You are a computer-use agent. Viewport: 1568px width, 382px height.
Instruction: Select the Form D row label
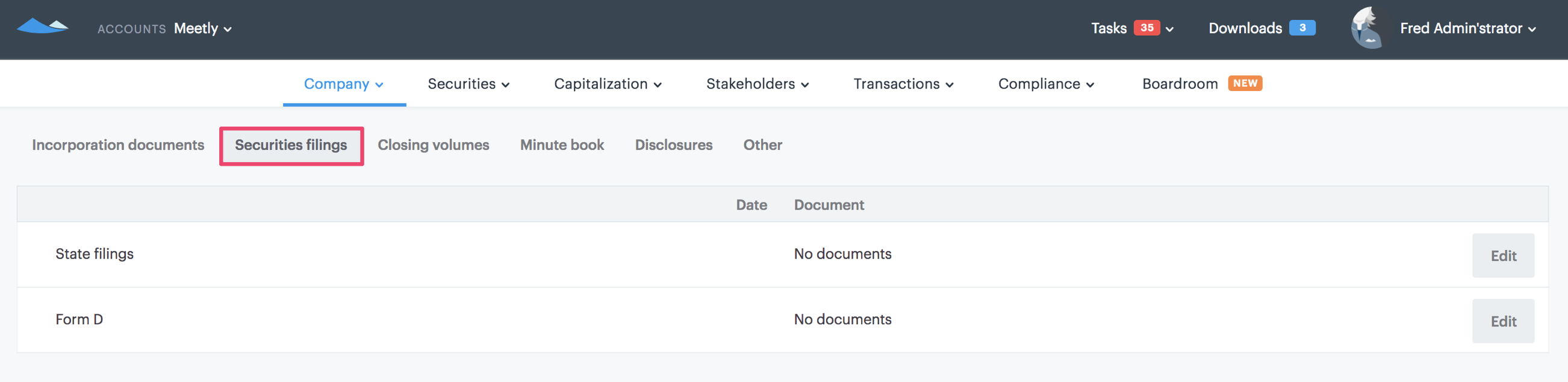[x=79, y=319]
